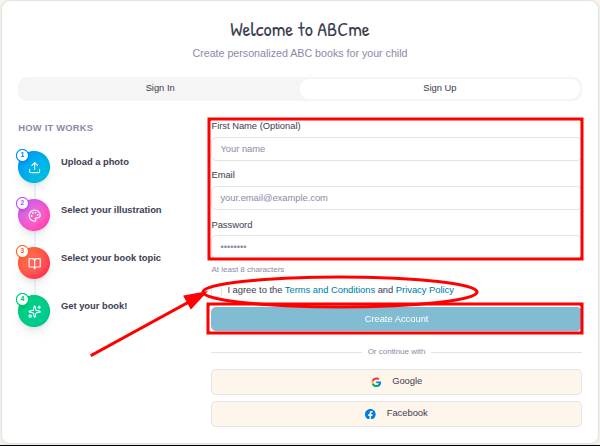Screen dimensions: 600x446
Task: Continue with Facebook button
Action: pos(396,414)
